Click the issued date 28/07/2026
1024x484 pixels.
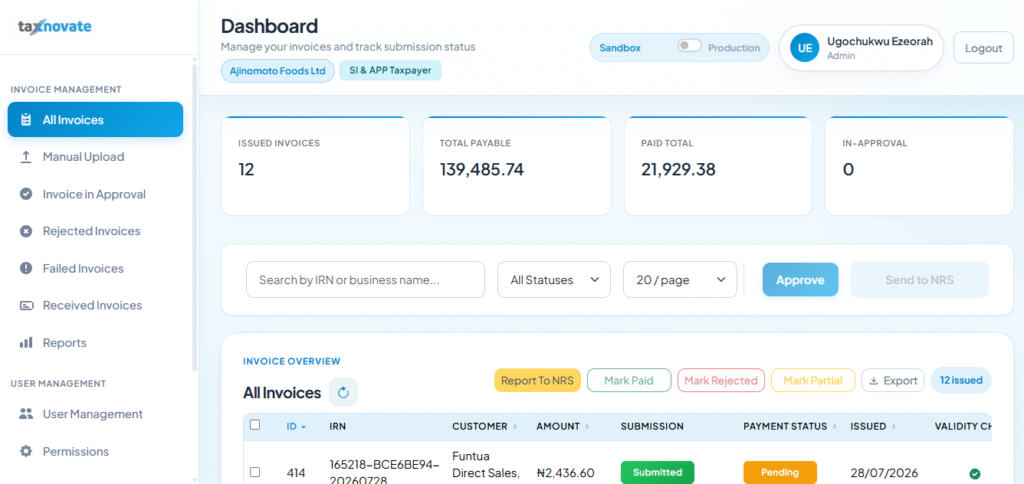click(884, 472)
